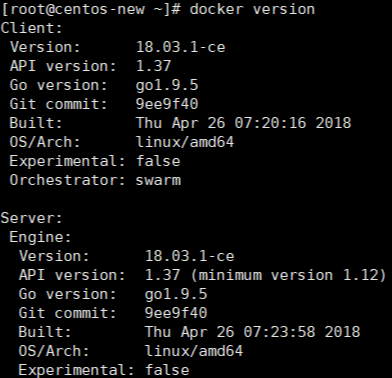Image resolution: width=392 pixels, height=378 pixels.
Task: Click server Experimental false value
Action: pos(167,370)
